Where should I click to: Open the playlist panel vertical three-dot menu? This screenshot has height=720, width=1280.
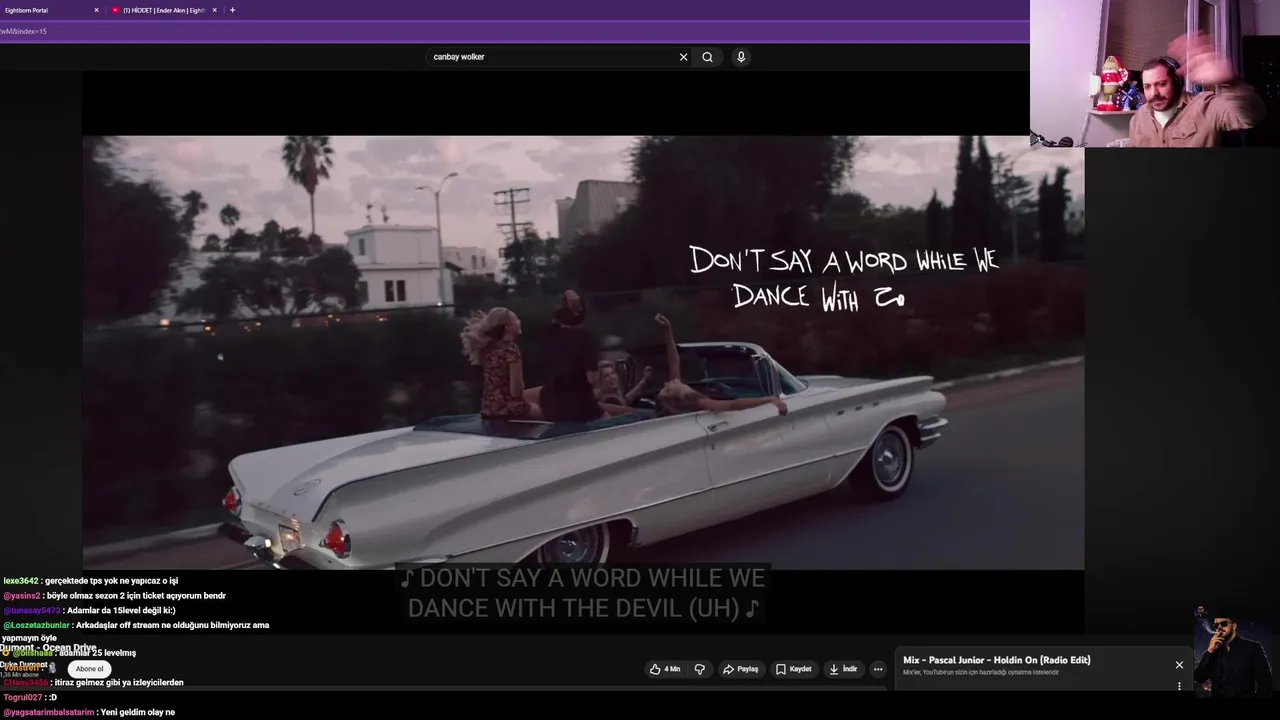[1179, 686]
